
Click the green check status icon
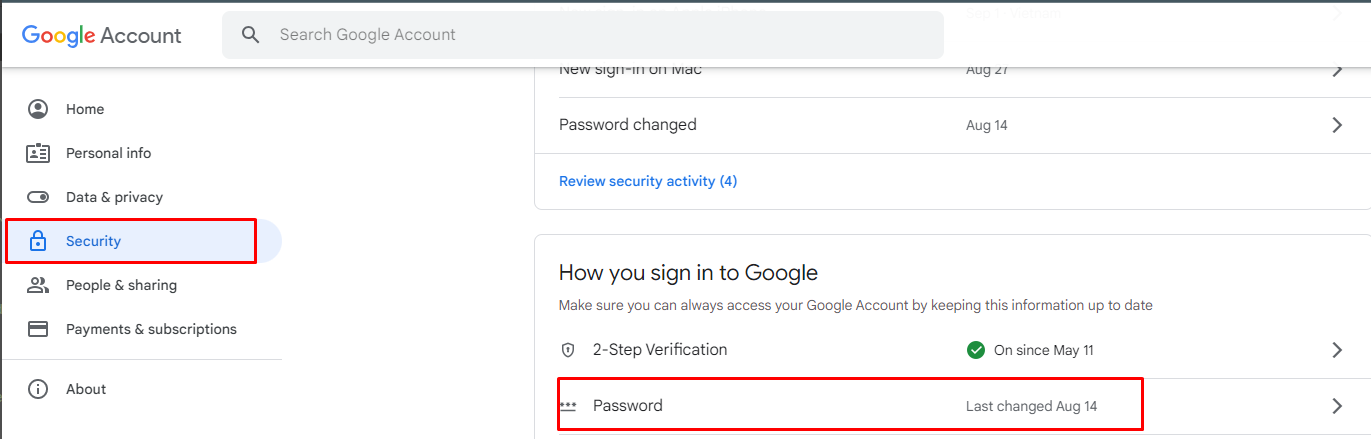tap(976, 350)
